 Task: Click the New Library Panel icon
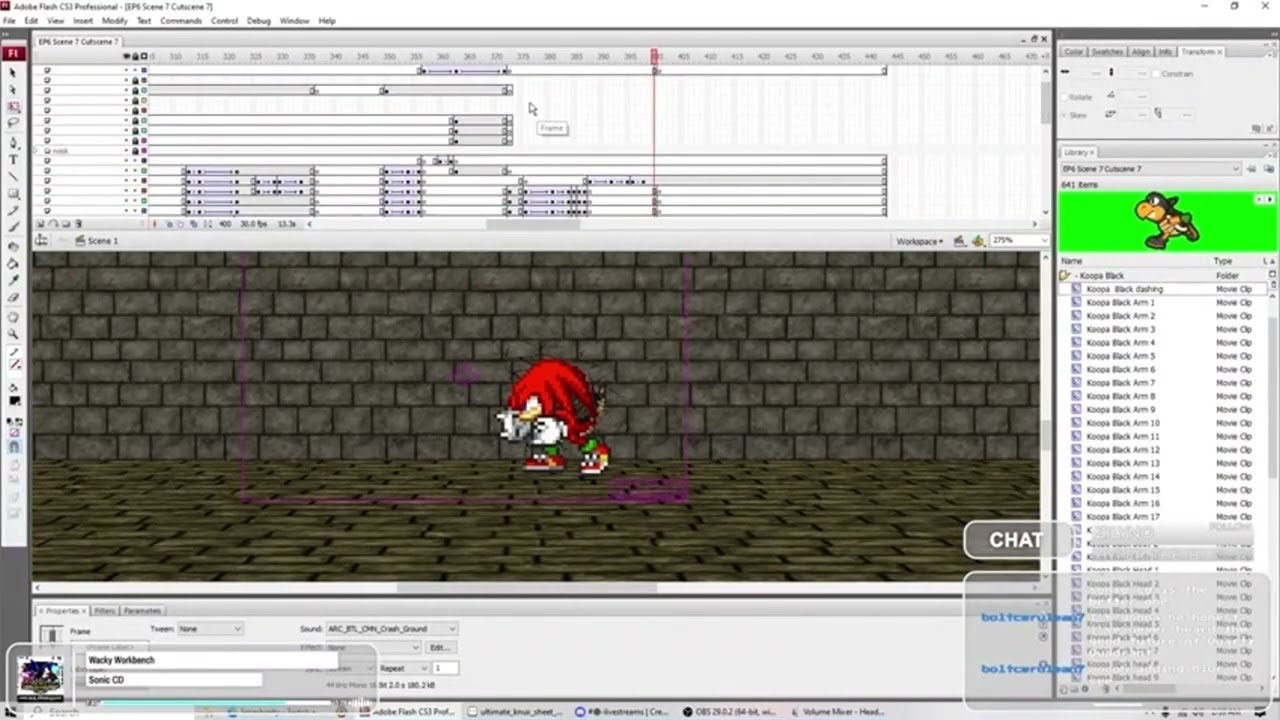(x=1269, y=168)
